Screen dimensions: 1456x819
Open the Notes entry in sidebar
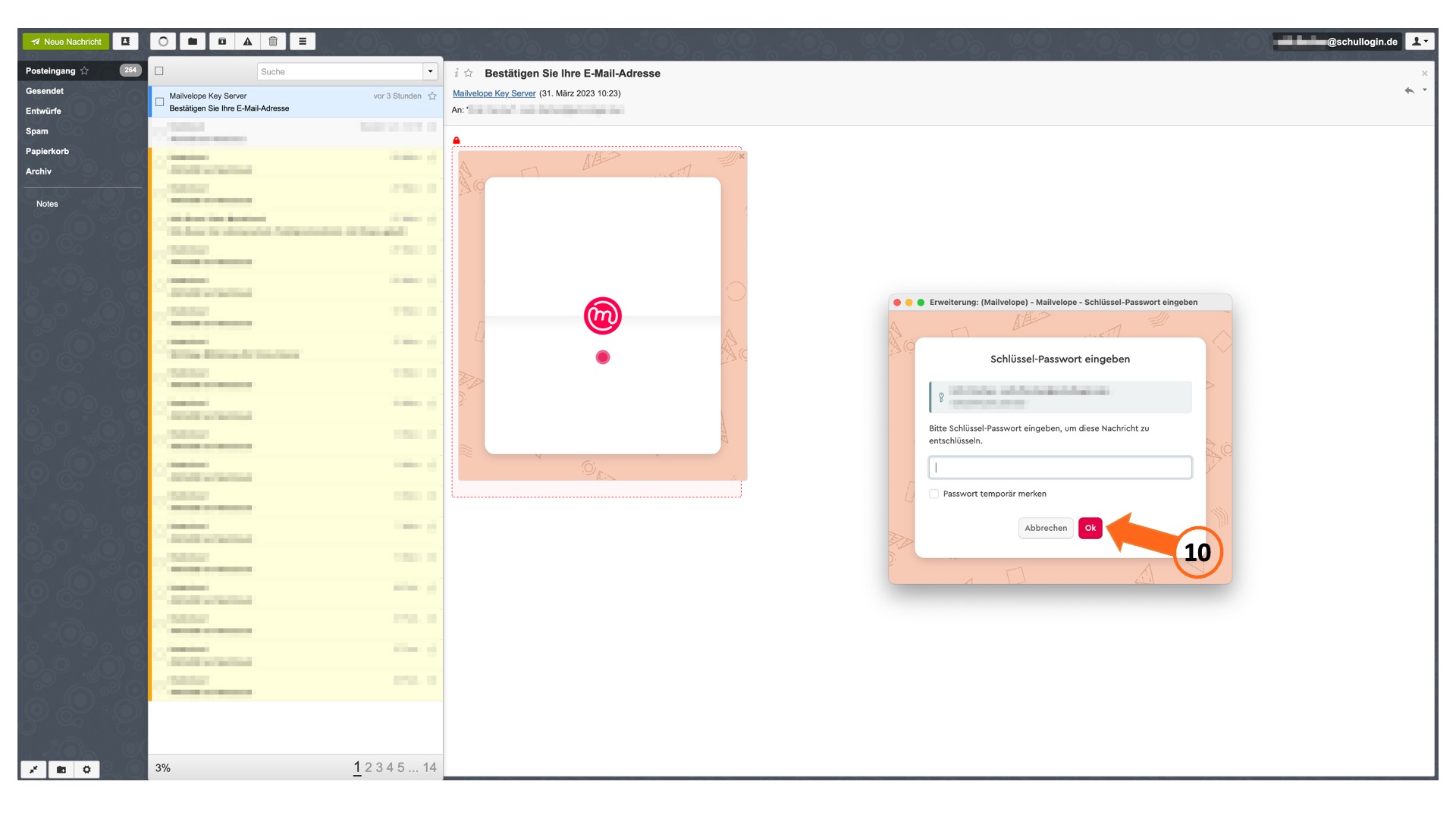click(x=47, y=204)
